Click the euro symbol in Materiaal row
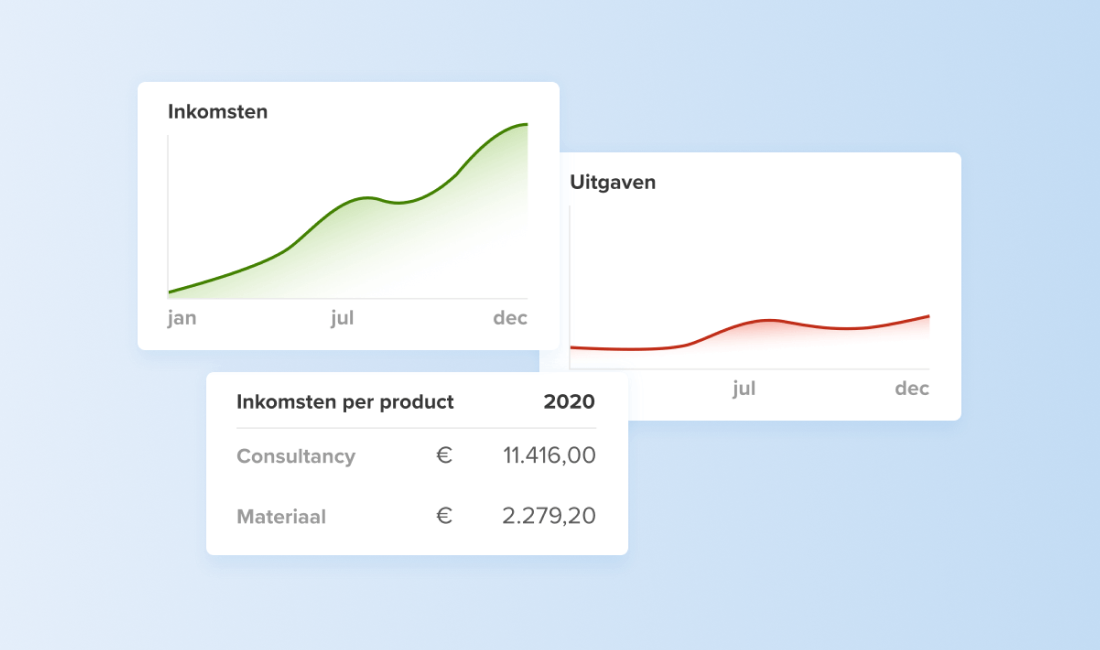1100x650 pixels. click(x=444, y=517)
